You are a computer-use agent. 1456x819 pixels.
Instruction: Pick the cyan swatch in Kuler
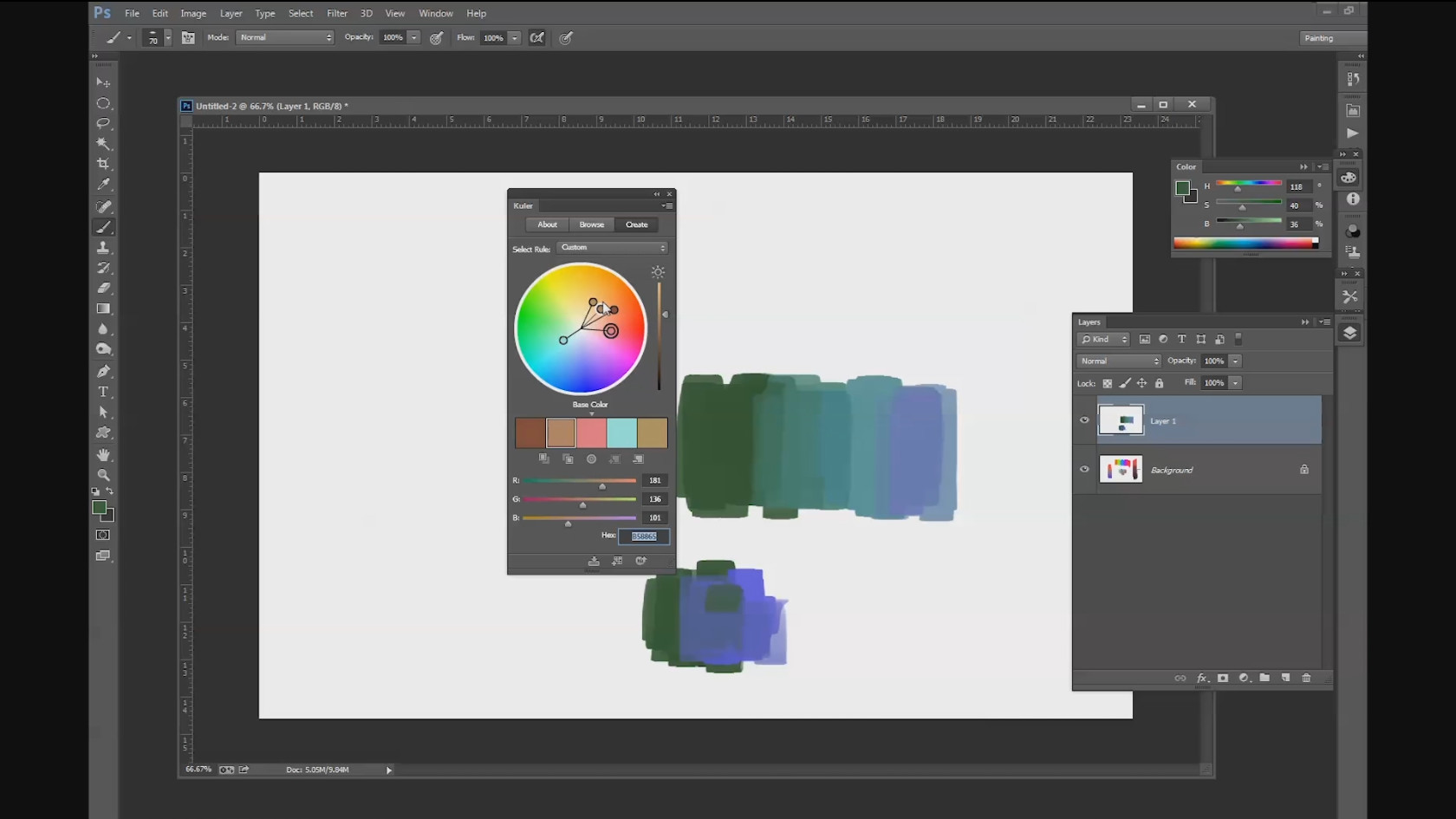click(x=621, y=432)
